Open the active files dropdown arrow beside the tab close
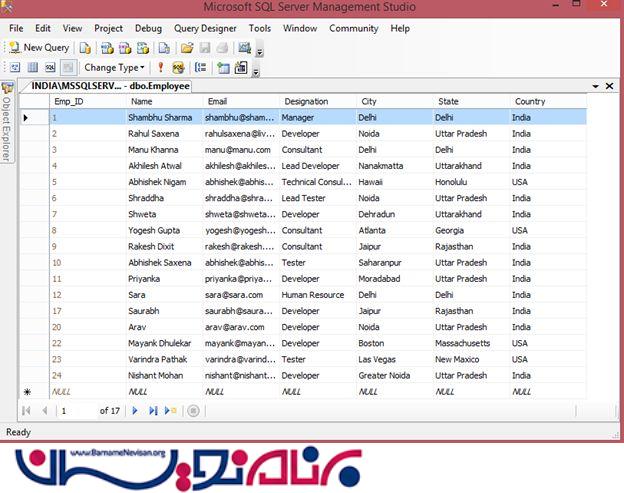 596,87
